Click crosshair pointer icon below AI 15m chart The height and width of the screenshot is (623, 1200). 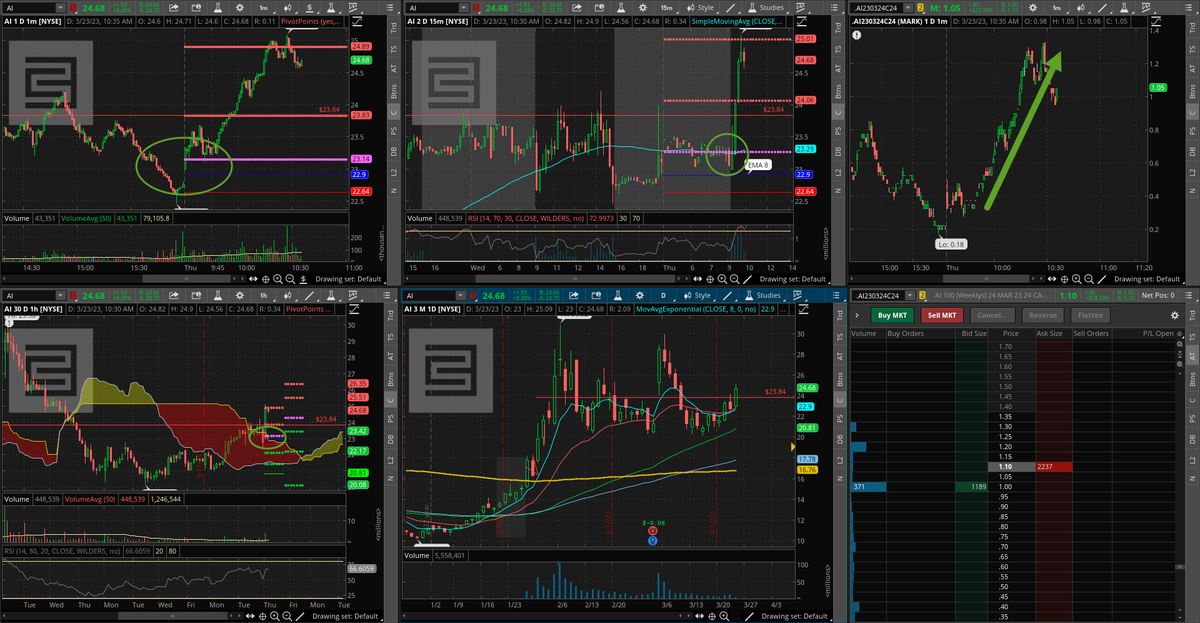[710, 279]
